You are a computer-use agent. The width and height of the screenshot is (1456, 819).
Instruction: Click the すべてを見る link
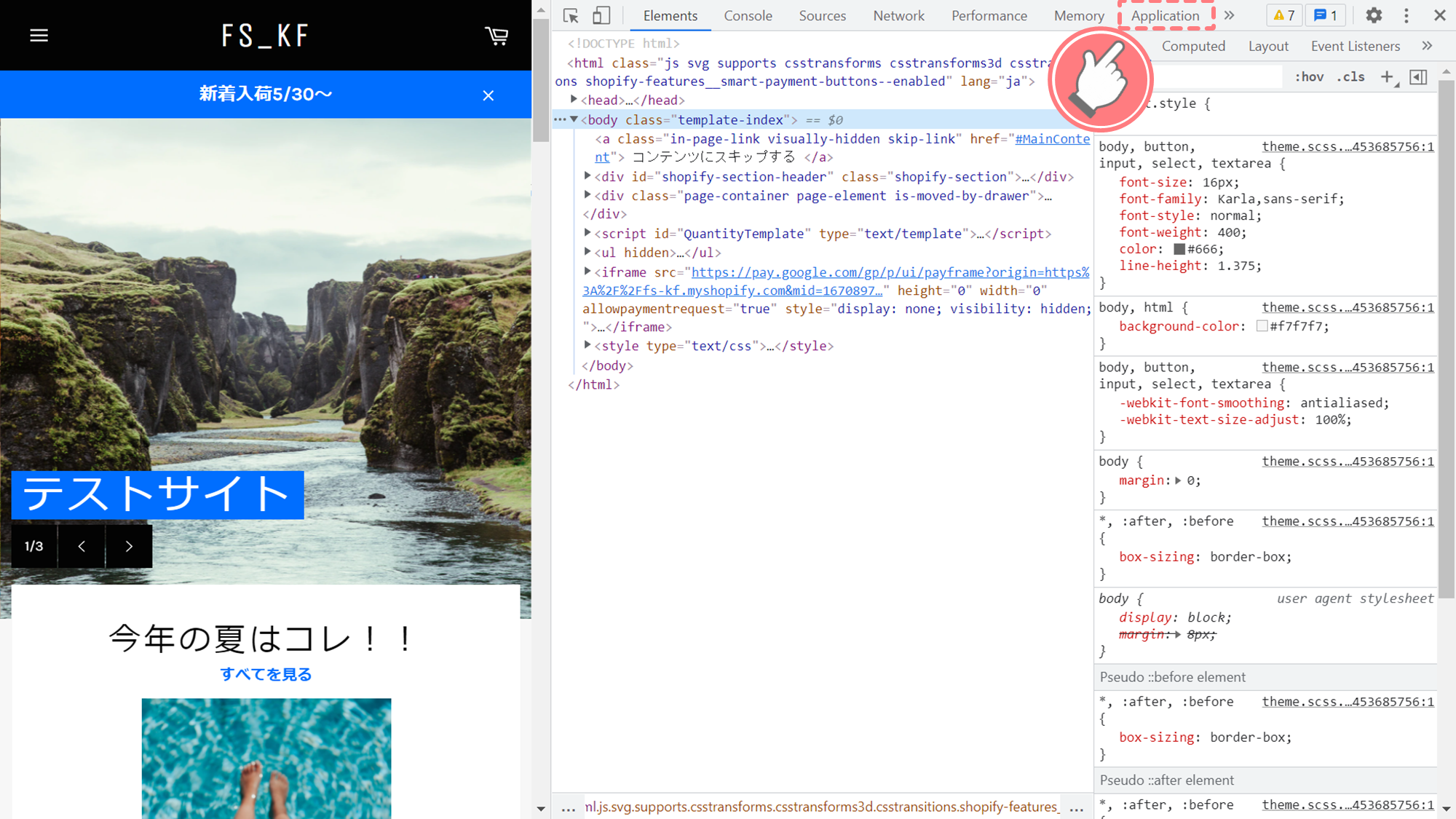point(266,674)
